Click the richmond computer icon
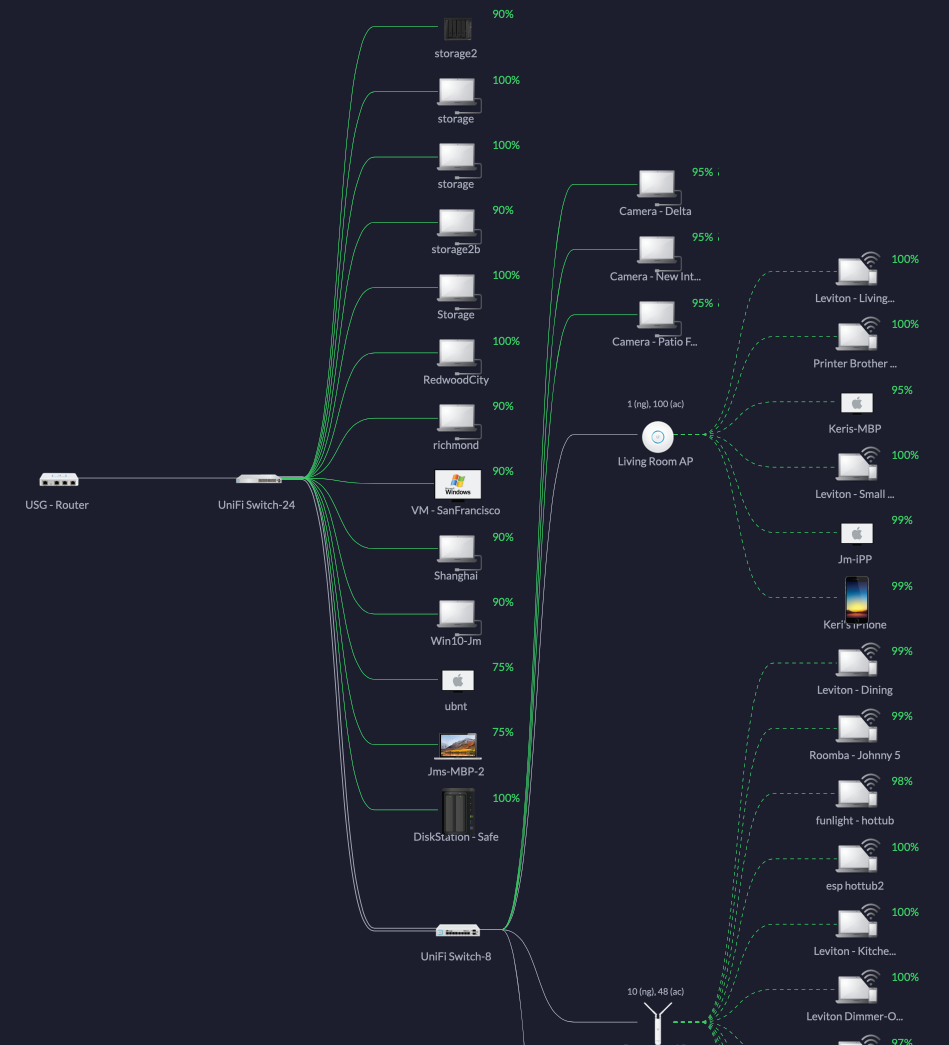The height and width of the screenshot is (1045, 949). [459, 421]
